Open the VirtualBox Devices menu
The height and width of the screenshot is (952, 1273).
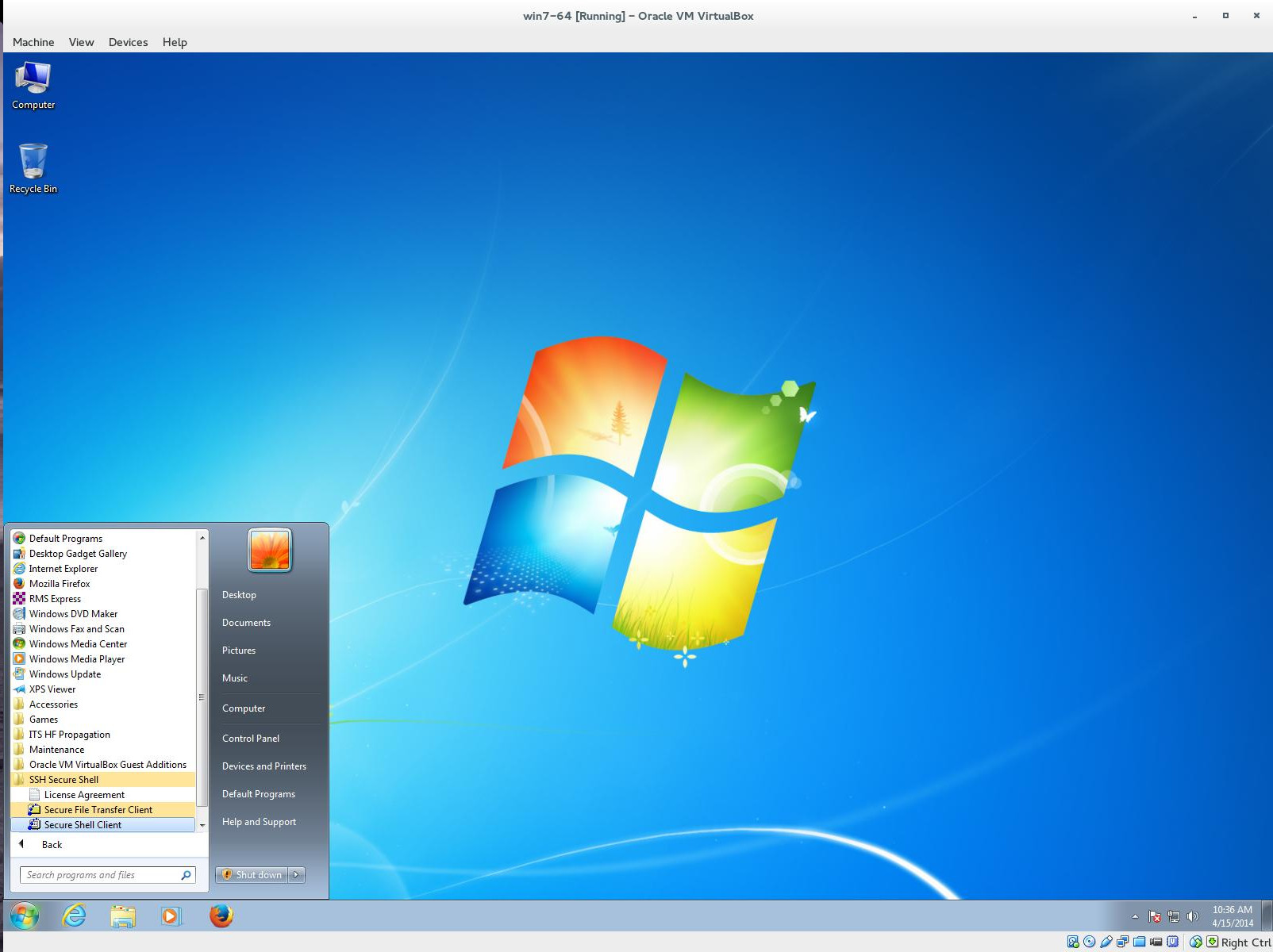pyautogui.click(x=128, y=42)
